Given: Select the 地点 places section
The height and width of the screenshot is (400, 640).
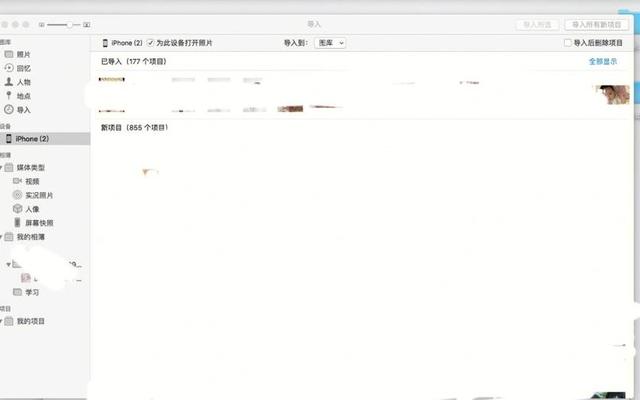Looking at the screenshot, I should (23, 96).
